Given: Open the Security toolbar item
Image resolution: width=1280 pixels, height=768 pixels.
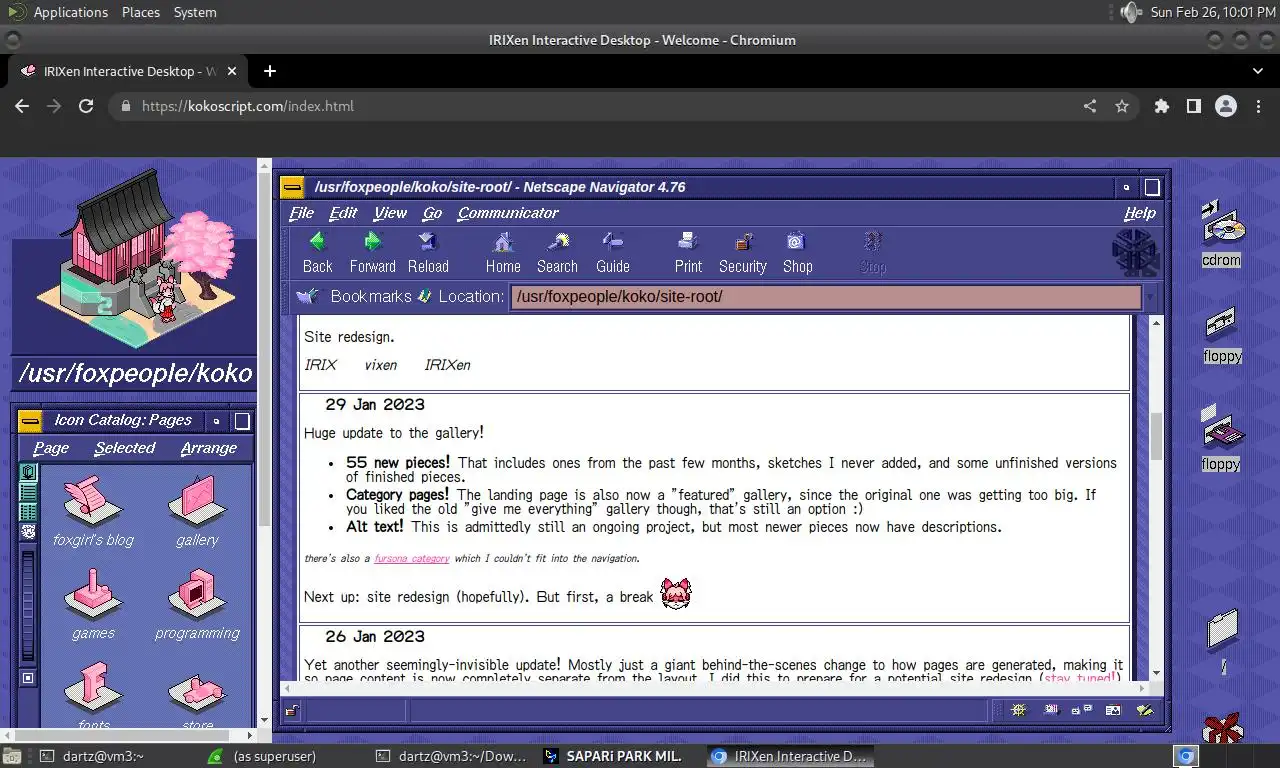Looking at the screenshot, I should [x=742, y=252].
